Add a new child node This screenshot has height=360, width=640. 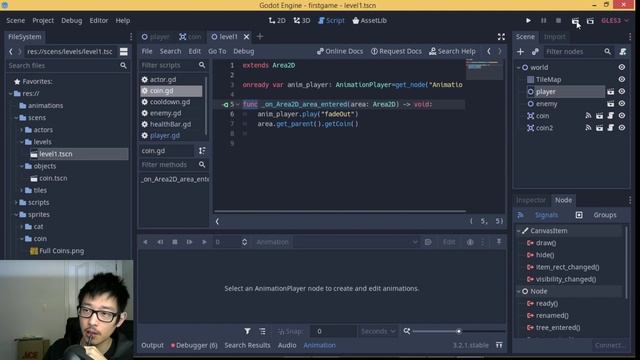pos(520,51)
